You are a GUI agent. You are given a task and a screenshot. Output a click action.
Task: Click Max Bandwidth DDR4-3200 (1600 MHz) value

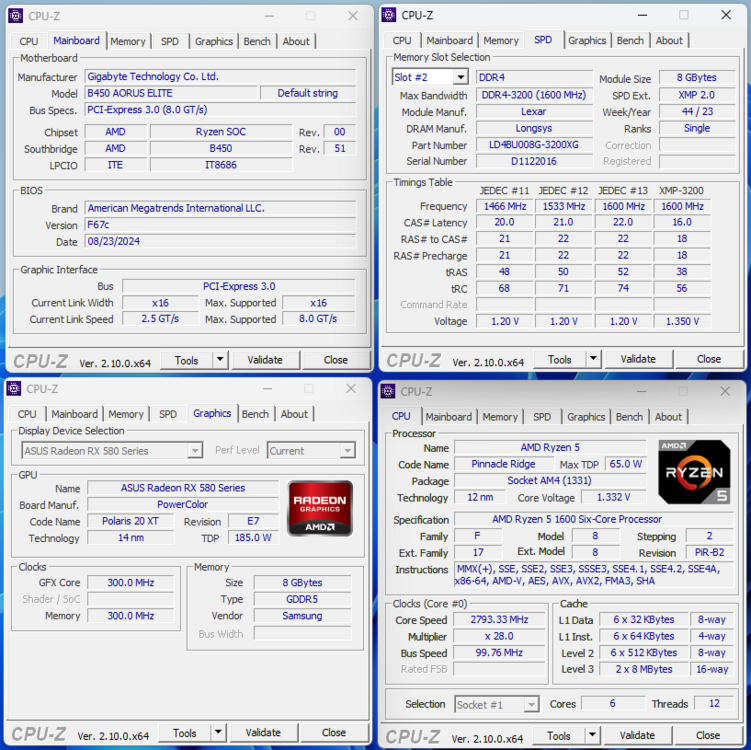pyautogui.click(x=534, y=95)
